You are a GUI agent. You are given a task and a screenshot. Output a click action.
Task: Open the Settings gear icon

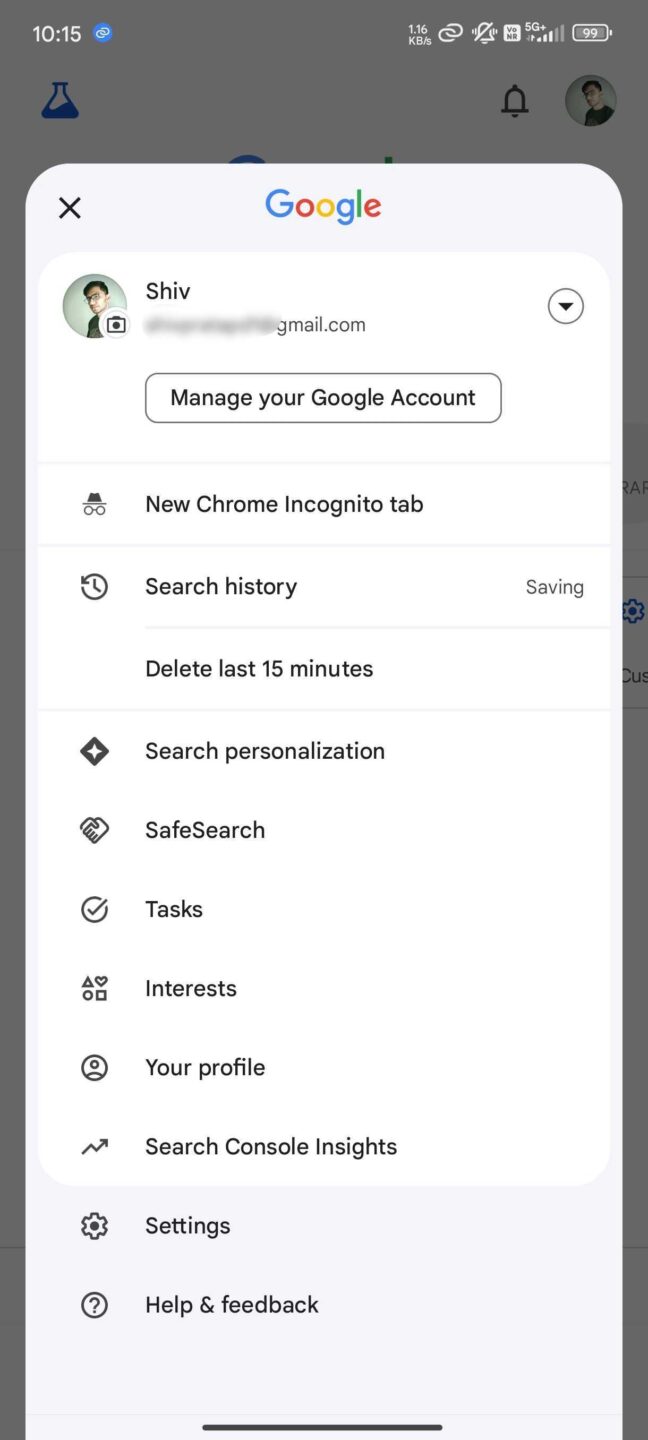[x=94, y=1225]
